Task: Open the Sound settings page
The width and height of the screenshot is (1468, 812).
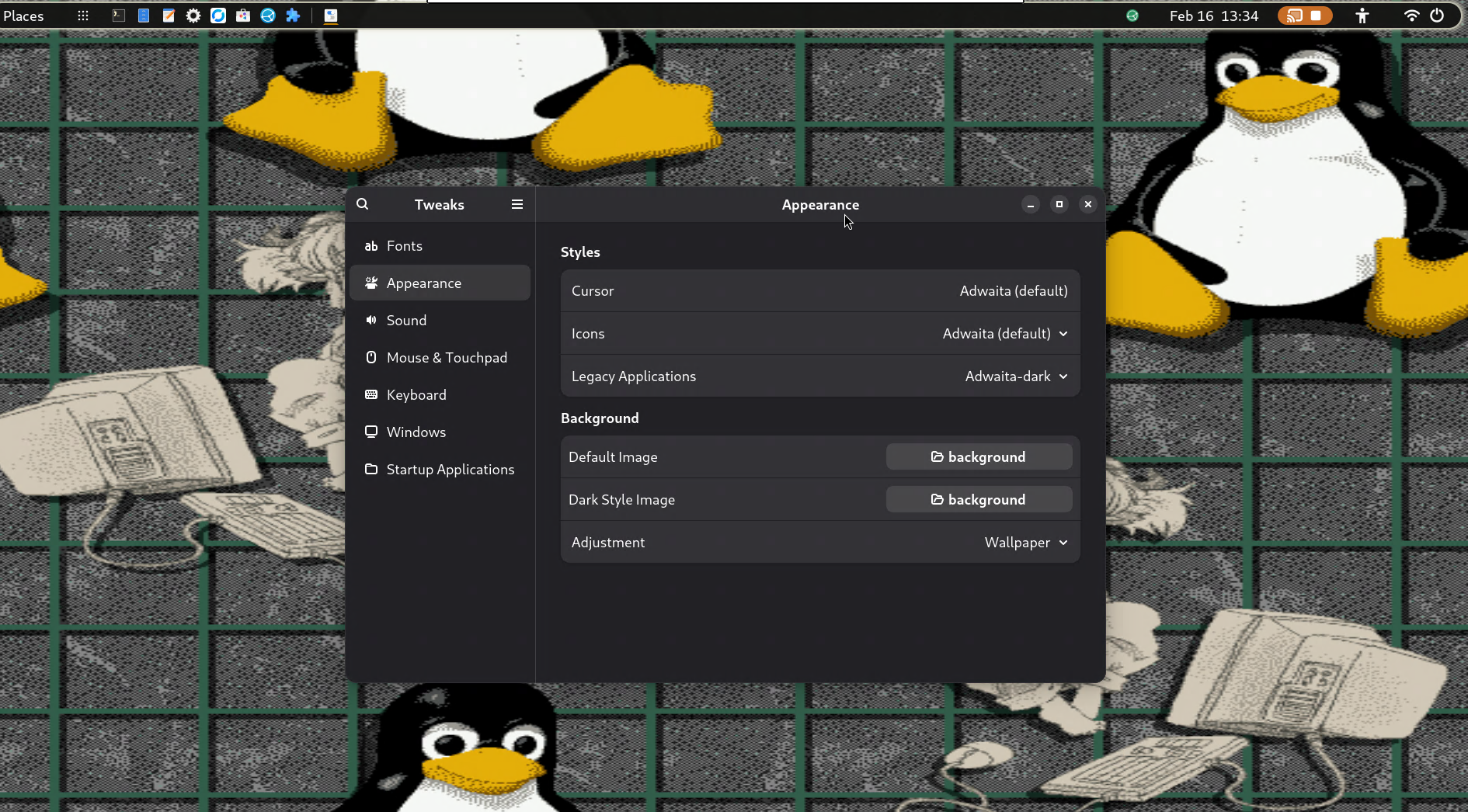Action: [440, 321]
